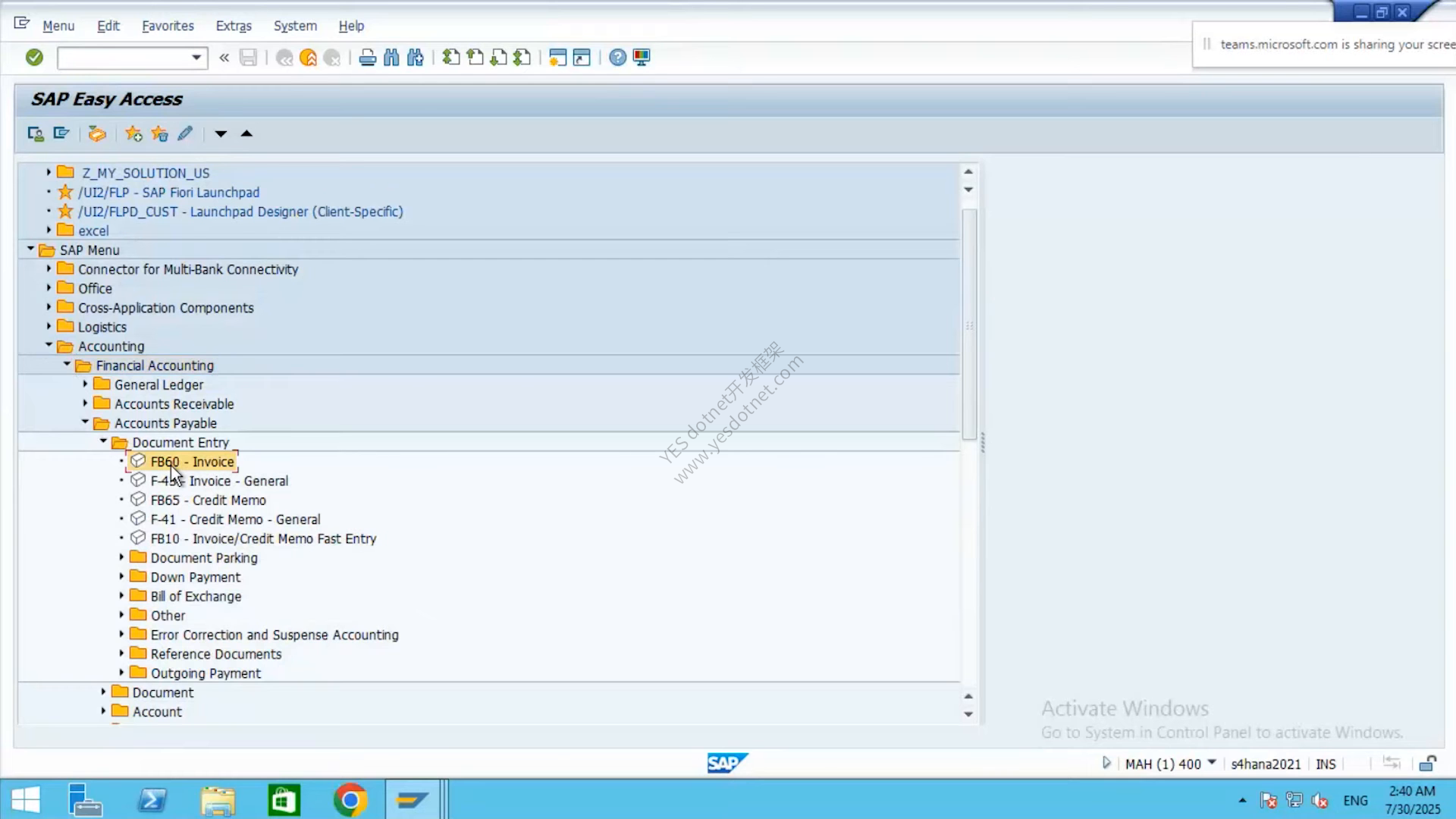This screenshot has height=819, width=1456.
Task: Click the Next Page icon
Action: click(x=498, y=58)
